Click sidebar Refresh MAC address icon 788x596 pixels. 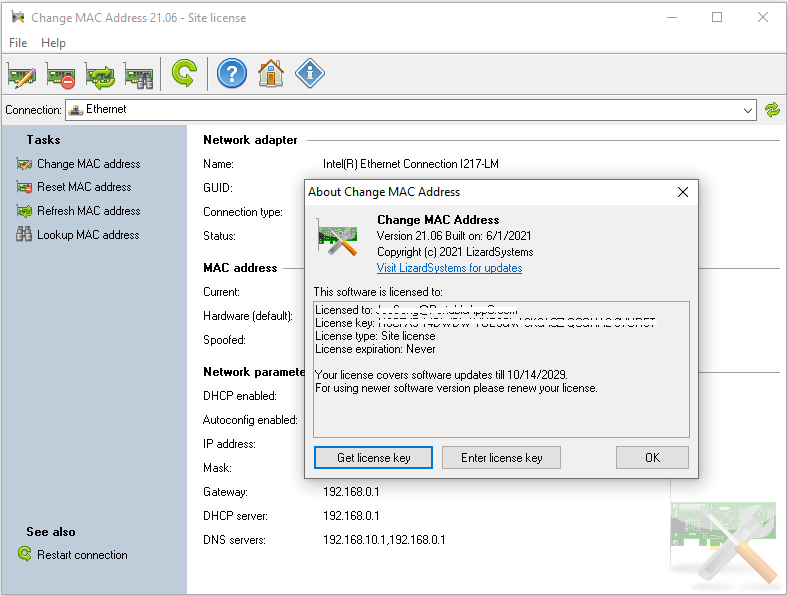24,211
